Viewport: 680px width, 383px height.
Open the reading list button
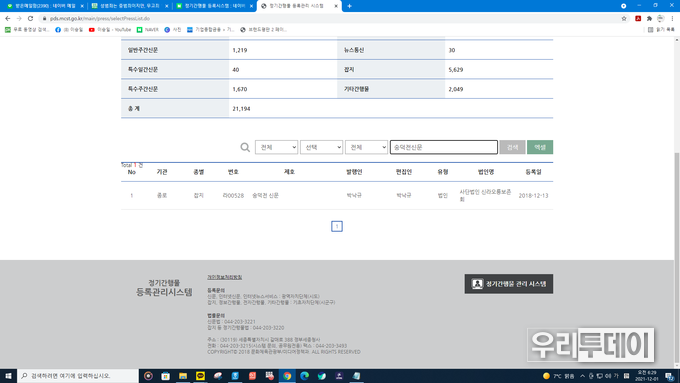click(x=661, y=29)
